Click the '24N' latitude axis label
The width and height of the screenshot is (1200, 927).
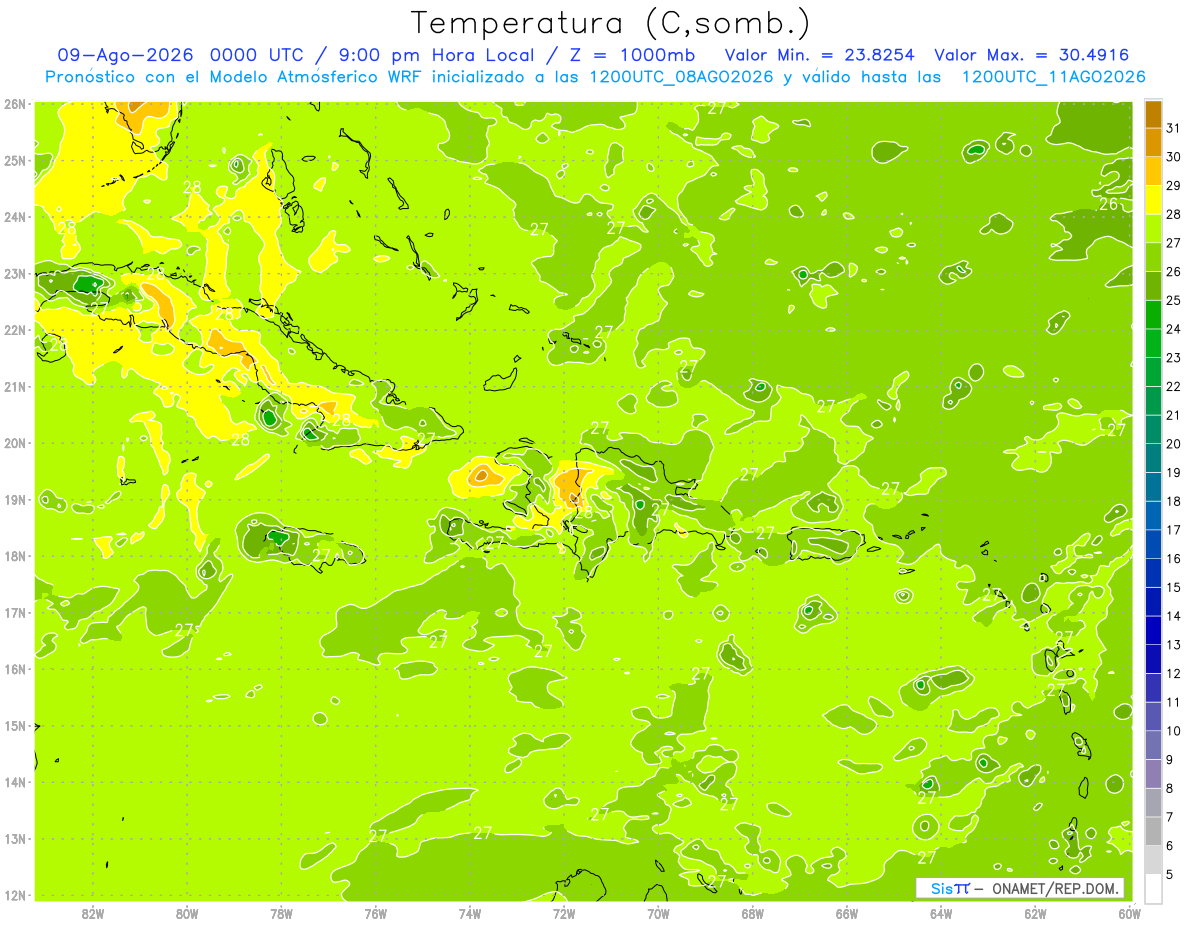[x=15, y=217]
